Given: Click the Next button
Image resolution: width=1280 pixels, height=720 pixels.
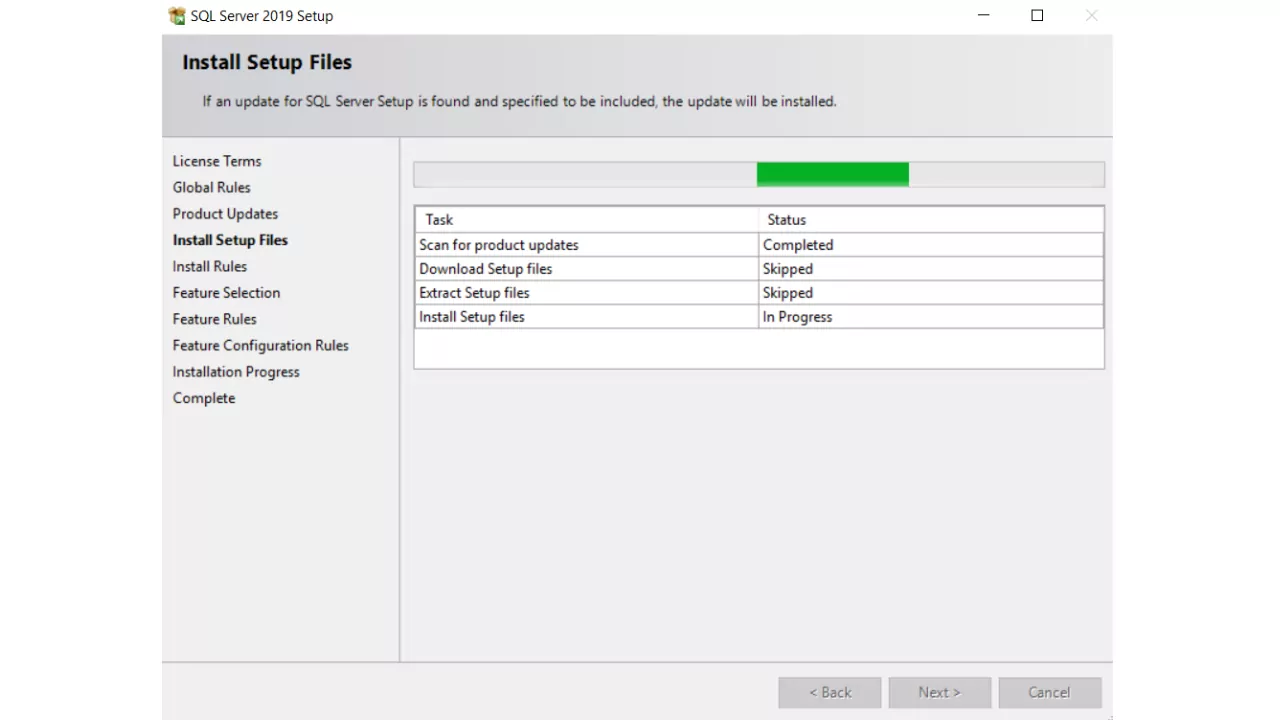Looking at the screenshot, I should pos(939,692).
